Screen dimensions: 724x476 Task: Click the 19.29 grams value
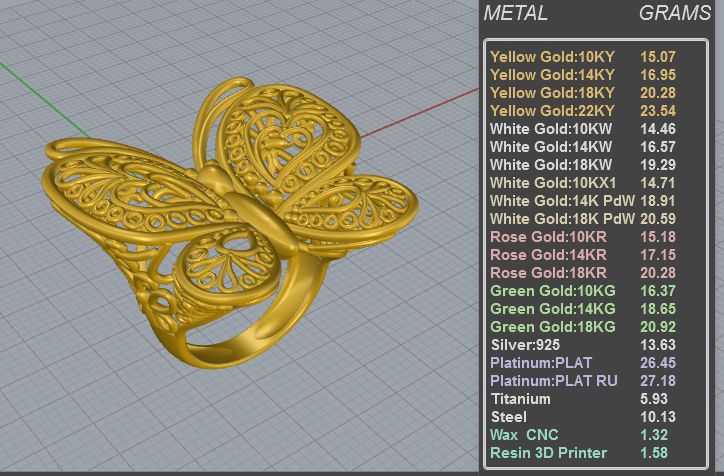click(x=658, y=165)
